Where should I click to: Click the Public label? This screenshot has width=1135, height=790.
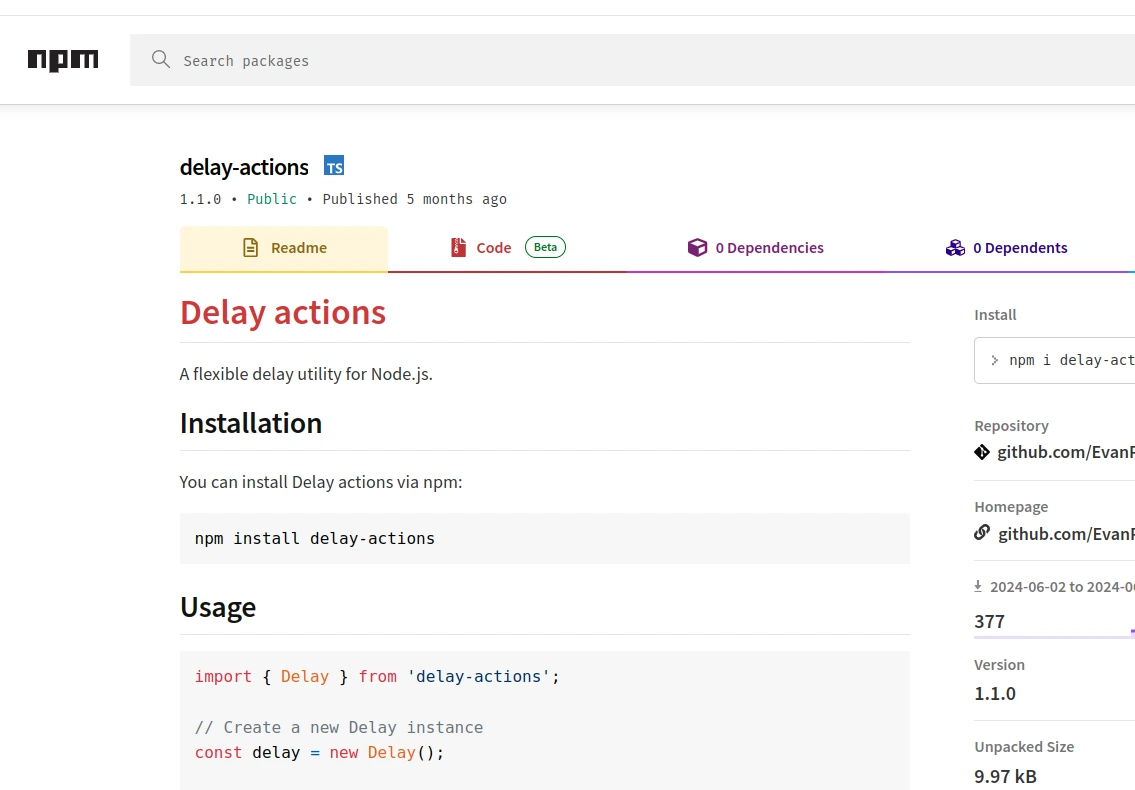(271, 199)
